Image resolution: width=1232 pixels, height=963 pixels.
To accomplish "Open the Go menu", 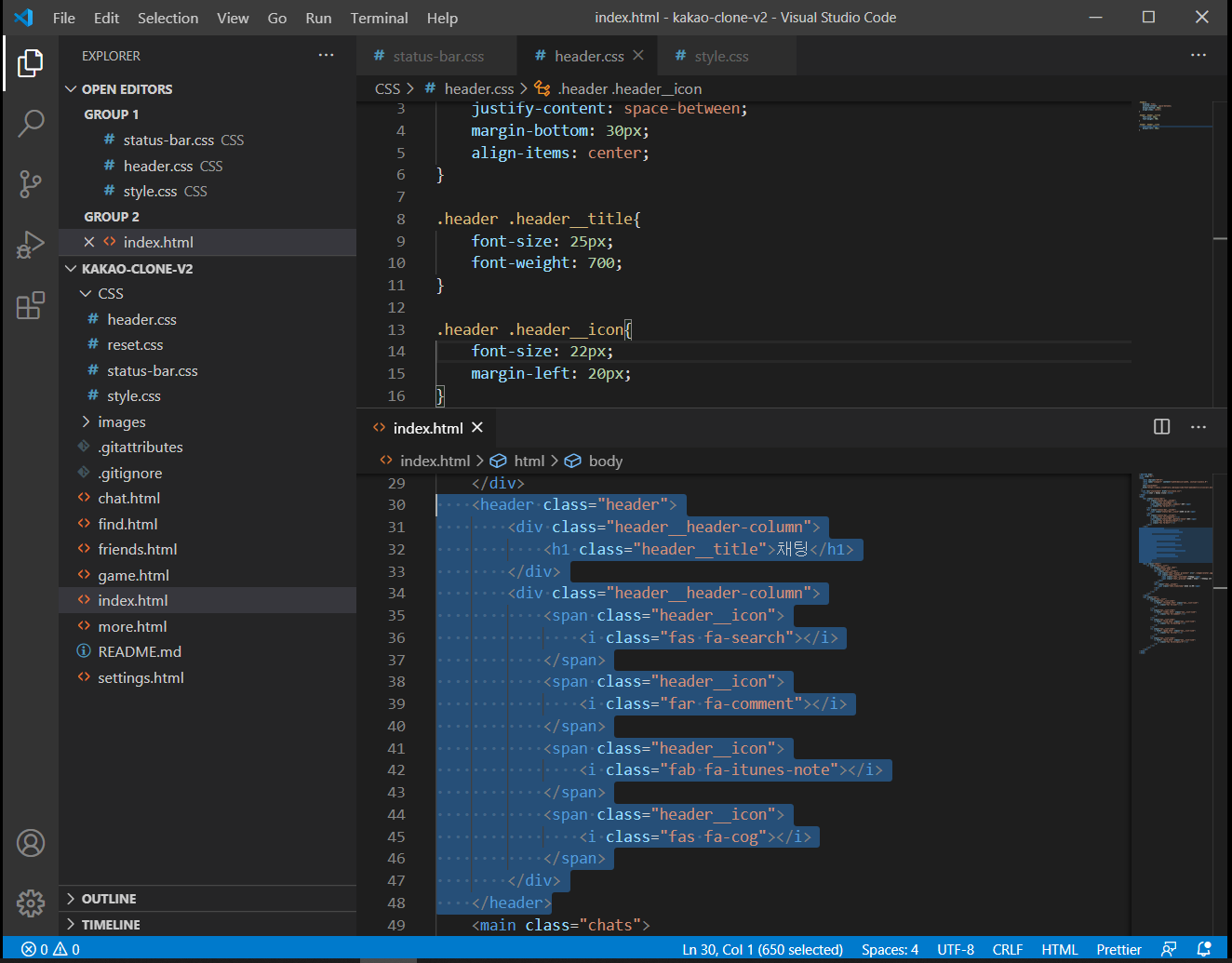I will 277,18.
